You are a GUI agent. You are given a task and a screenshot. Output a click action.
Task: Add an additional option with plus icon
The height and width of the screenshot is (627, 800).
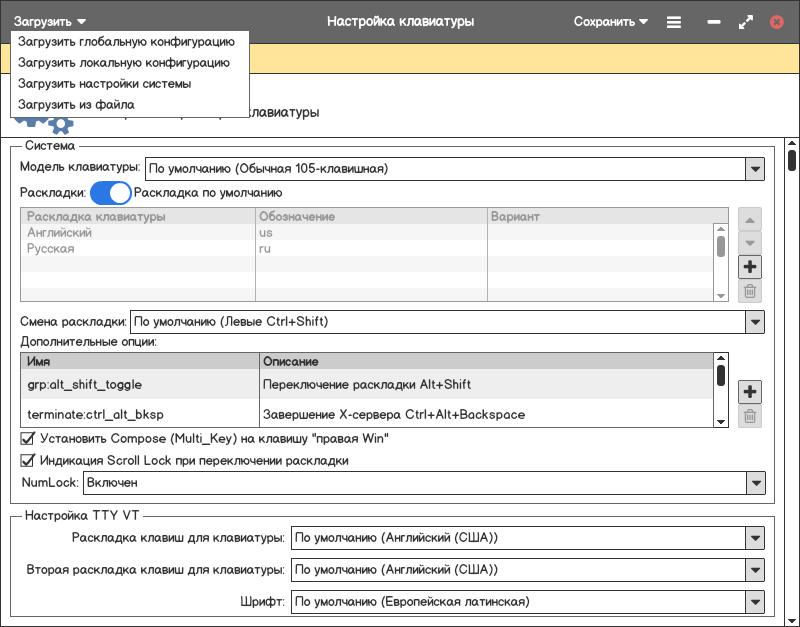click(750, 391)
